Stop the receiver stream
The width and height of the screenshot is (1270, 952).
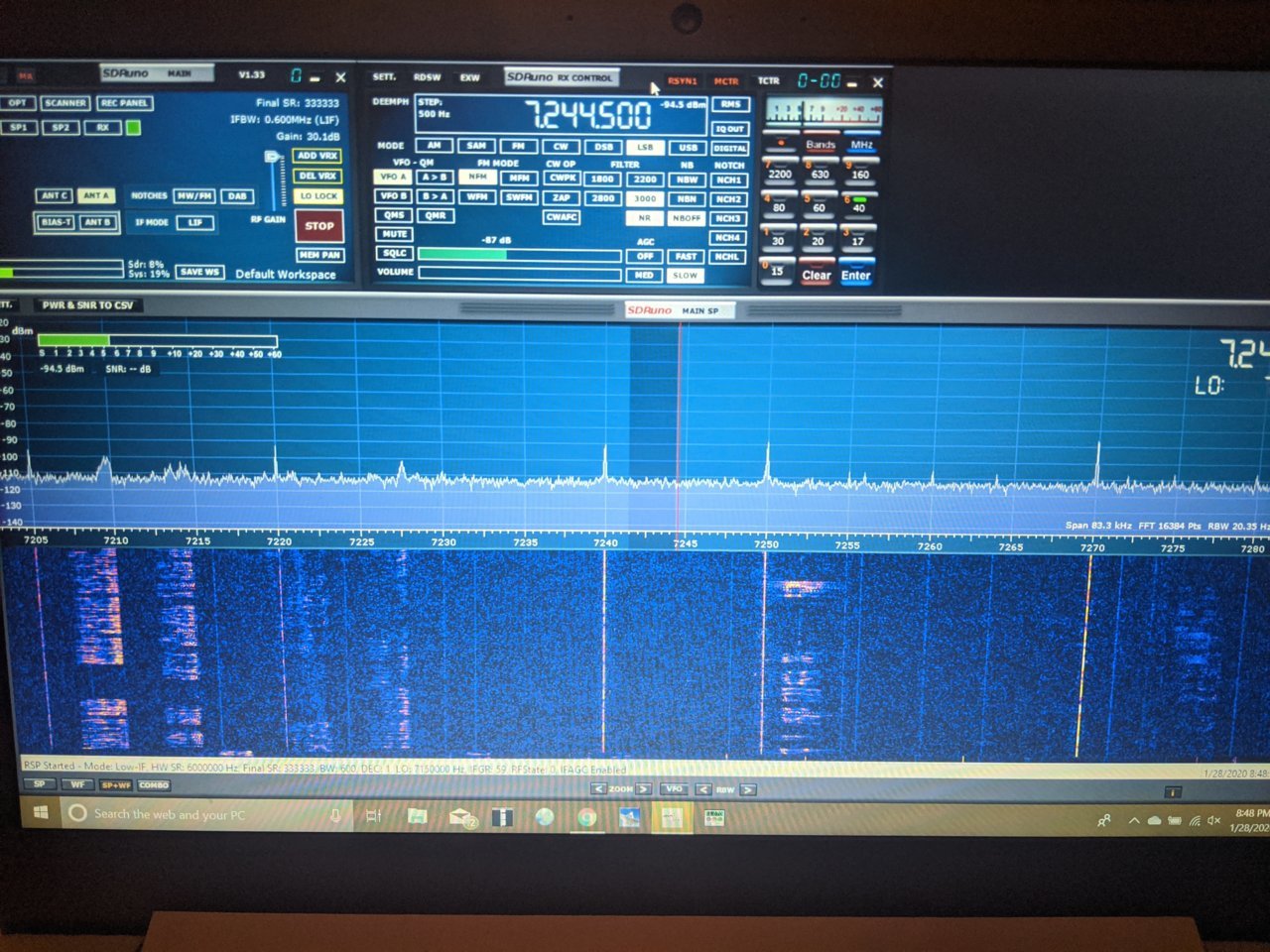tap(319, 226)
